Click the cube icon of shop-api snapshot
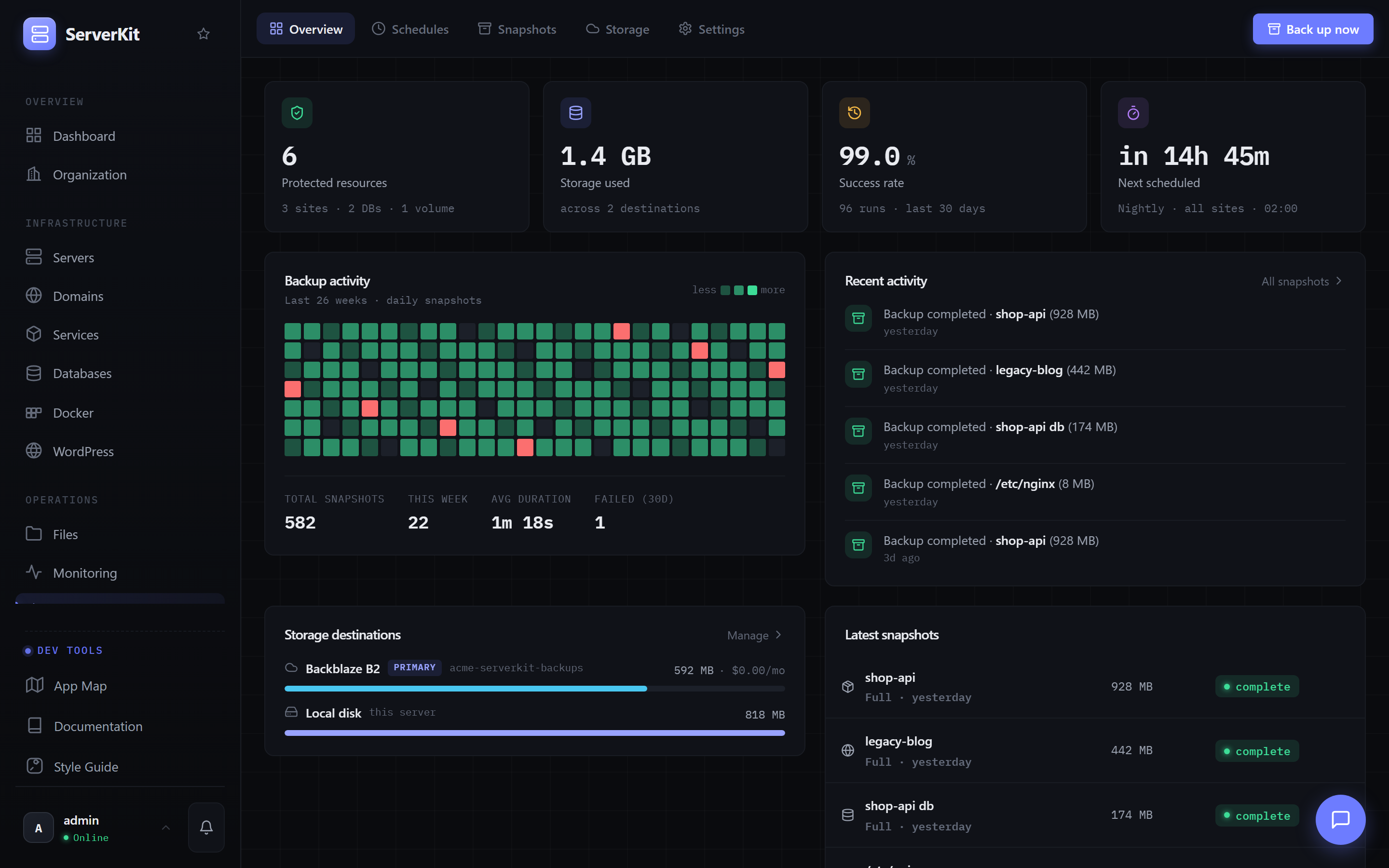 tap(848, 687)
